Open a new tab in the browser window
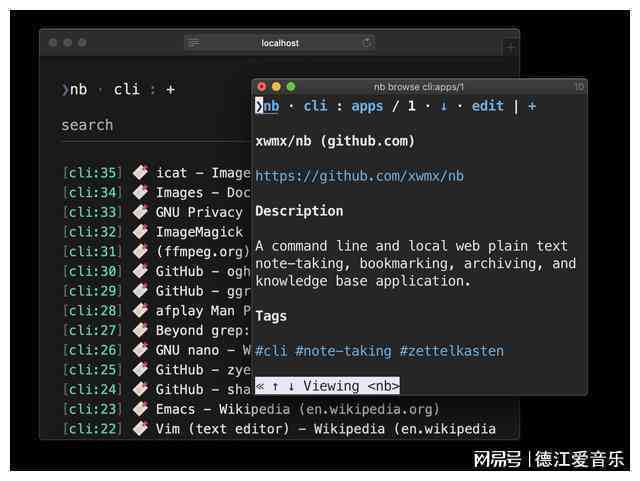This screenshot has width=640, height=481. 511,47
